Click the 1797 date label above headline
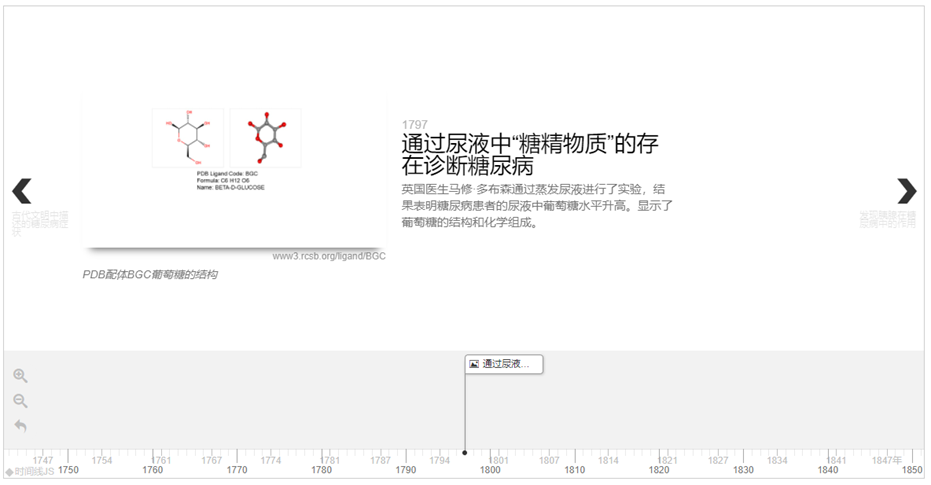Image resolution: width=931 pixels, height=485 pixels. click(x=414, y=125)
